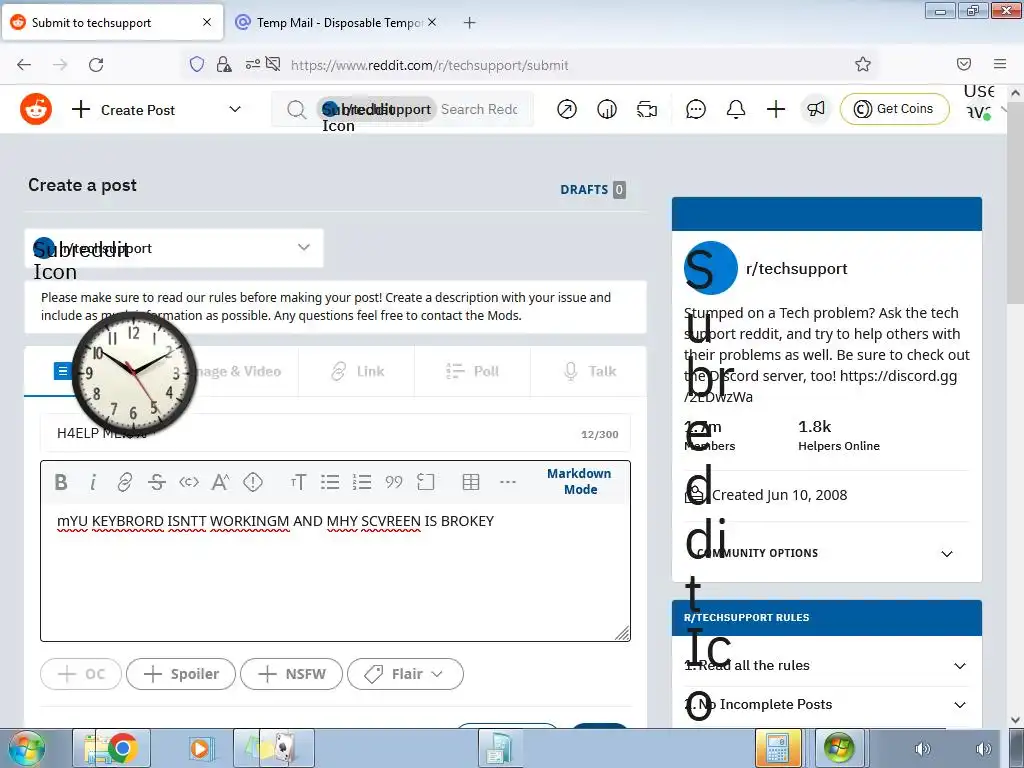
Task: Open a new browser tab
Action: click(x=470, y=22)
